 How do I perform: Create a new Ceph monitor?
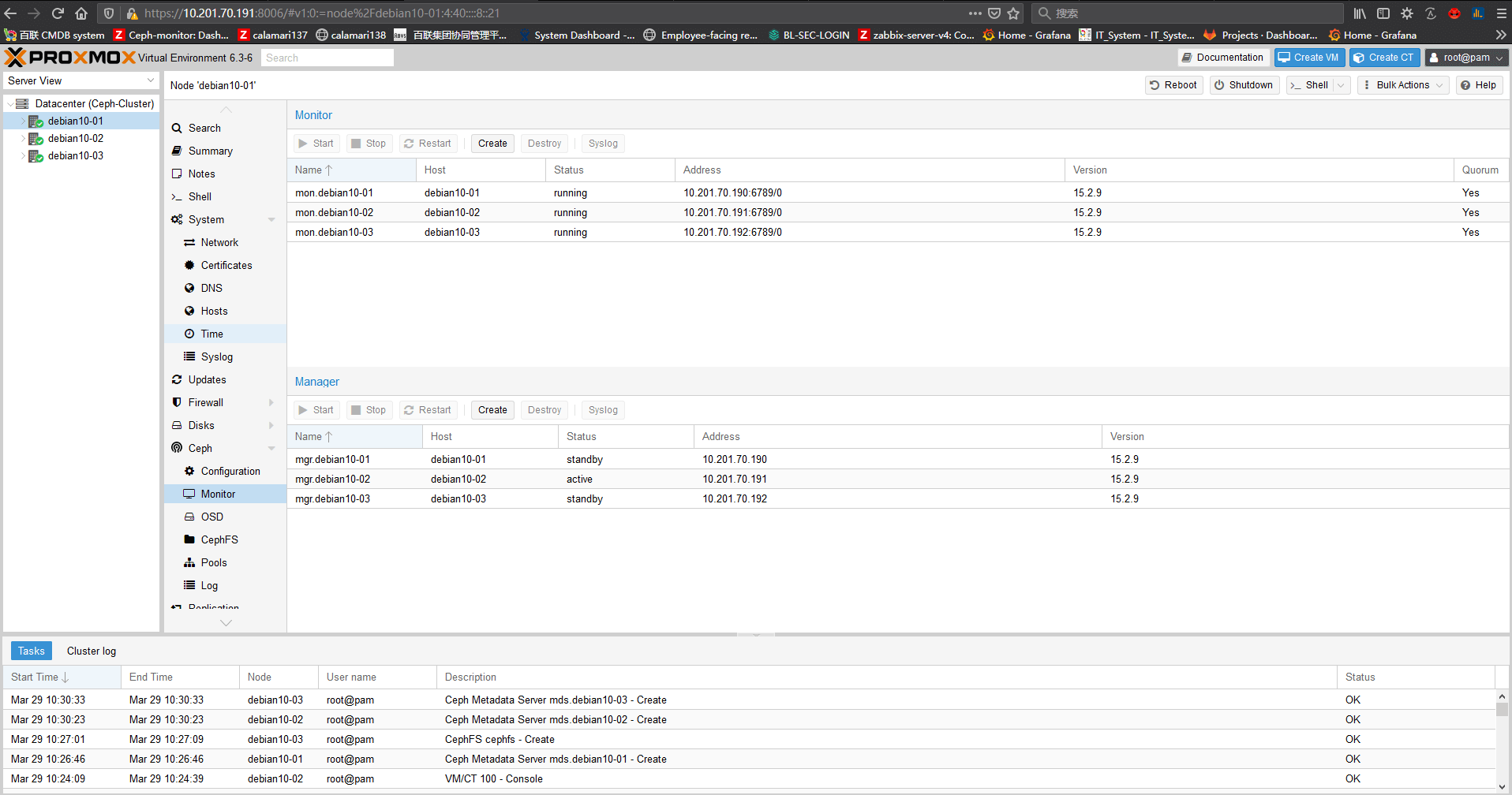coord(492,144)
